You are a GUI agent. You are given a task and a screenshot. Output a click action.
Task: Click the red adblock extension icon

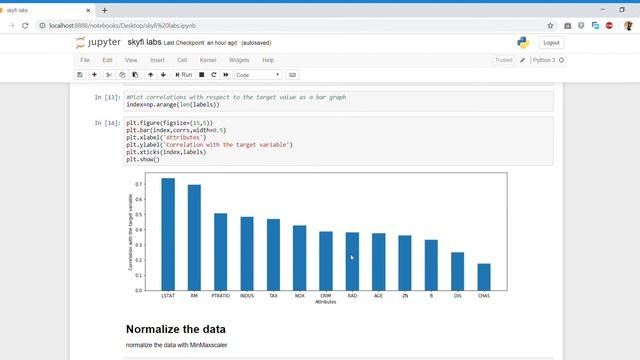[x=609, y=25]
